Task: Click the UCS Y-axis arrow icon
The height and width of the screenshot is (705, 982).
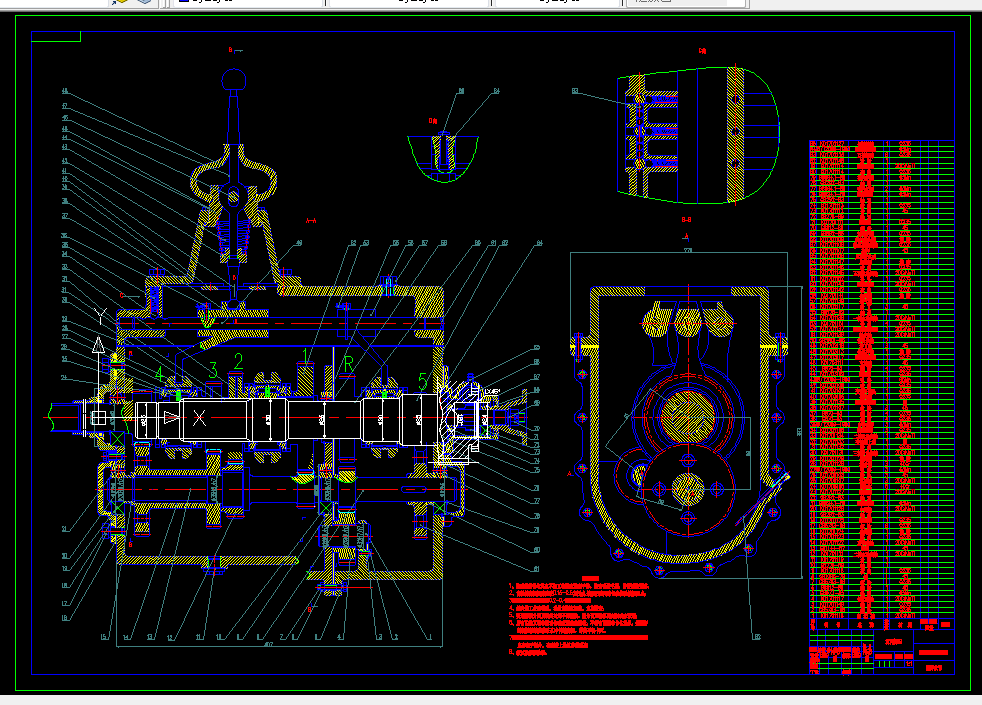Action: [x=98, y=344]
